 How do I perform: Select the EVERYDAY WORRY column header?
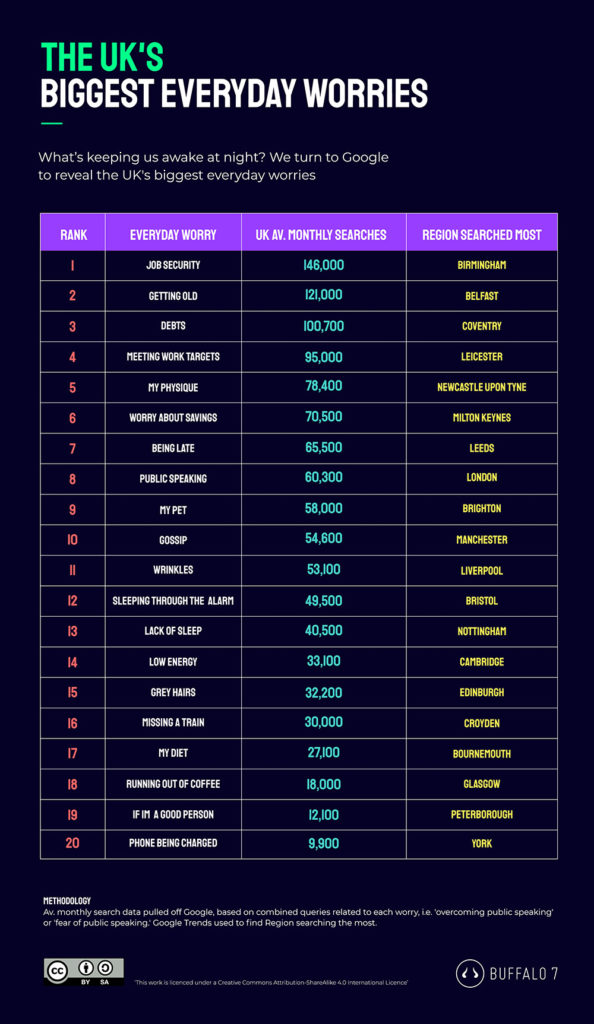(x=173, y=235)
